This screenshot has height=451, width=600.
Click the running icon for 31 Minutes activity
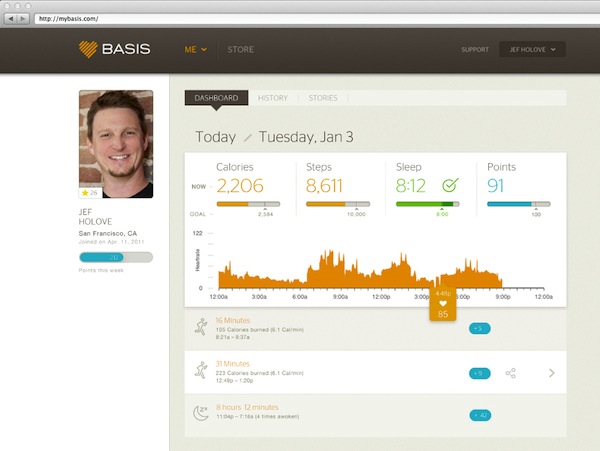point(201,370)
